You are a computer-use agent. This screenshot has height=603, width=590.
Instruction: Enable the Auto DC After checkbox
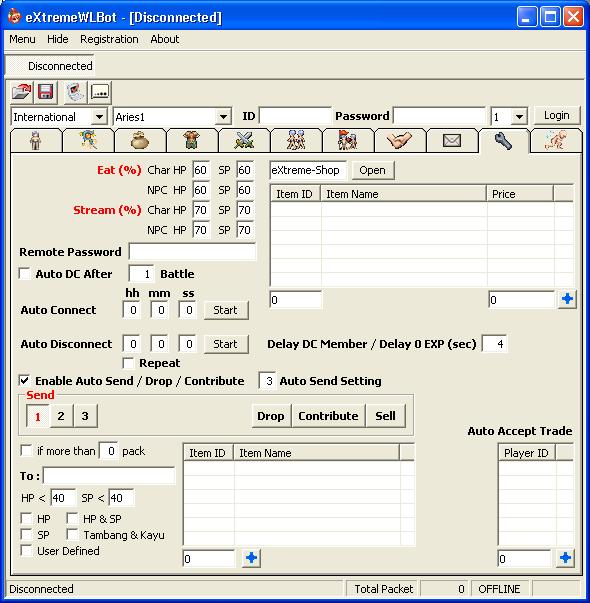[x=25, y=274]
